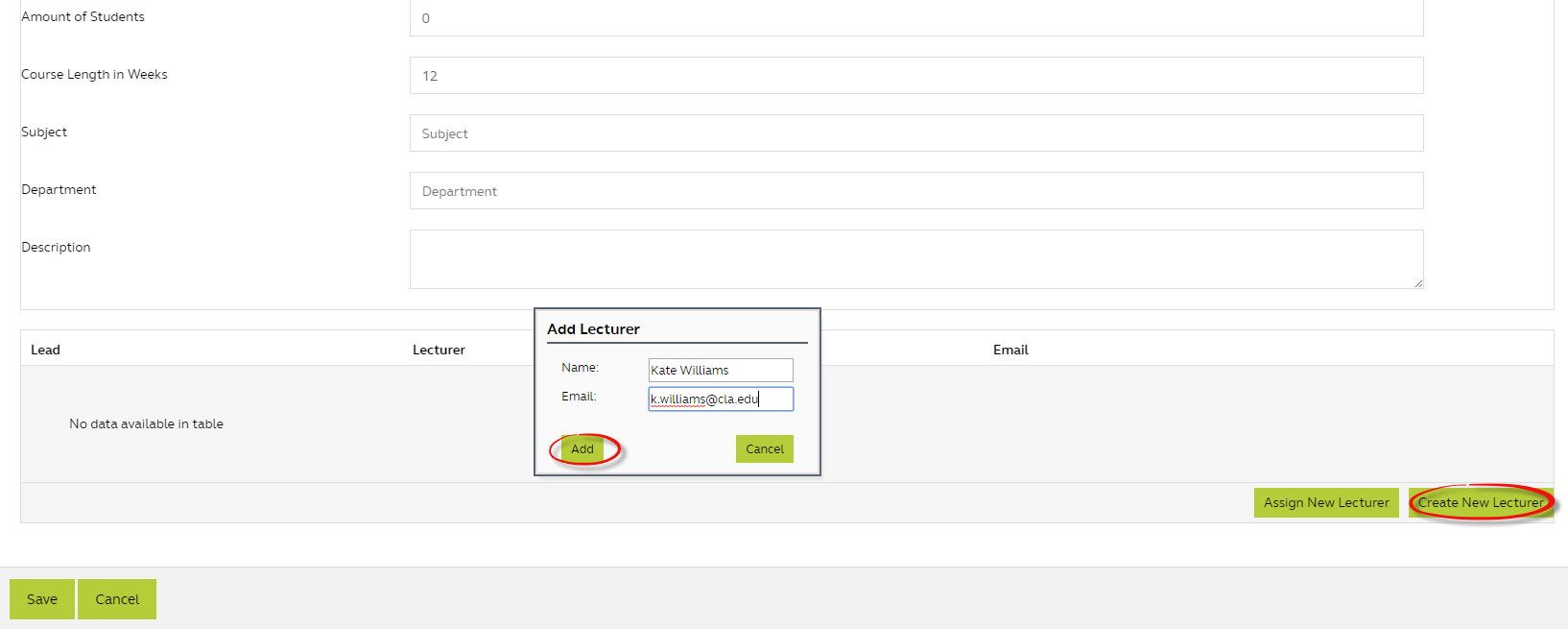Click the "No data available in table" row
The height and width of the screenshot is (629, 1568).
[x=146, y=423]
